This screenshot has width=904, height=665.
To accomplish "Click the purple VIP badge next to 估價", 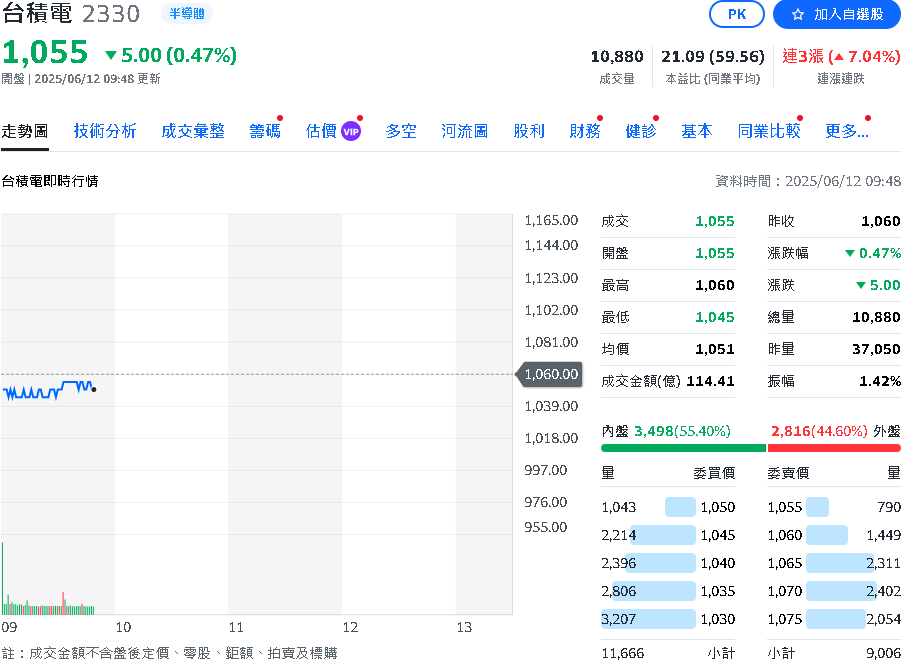I will click(x=350, y=131).
